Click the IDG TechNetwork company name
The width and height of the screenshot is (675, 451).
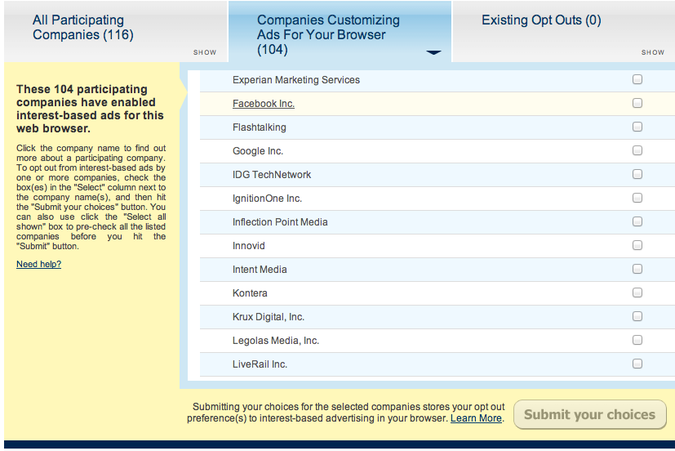click(272, 175)
